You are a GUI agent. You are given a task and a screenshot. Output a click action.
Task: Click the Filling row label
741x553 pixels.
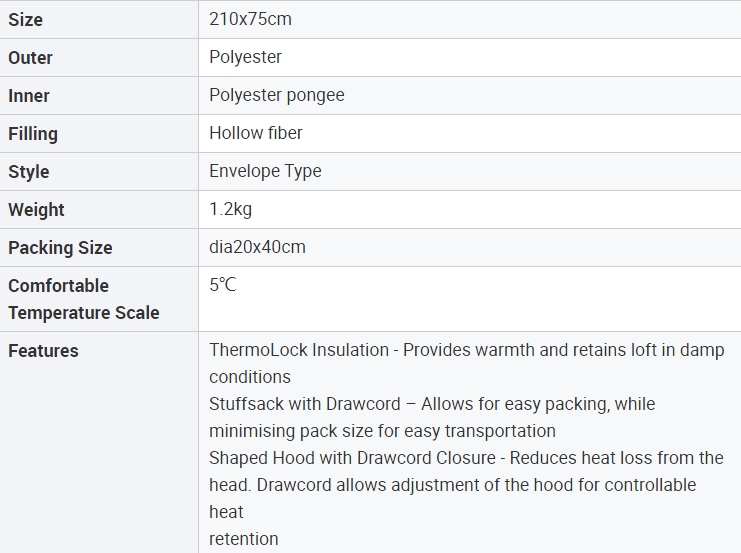point(33,134)
